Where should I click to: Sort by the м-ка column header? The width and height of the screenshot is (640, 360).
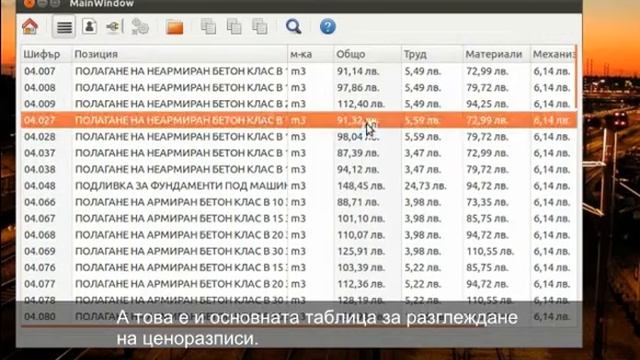(x=310, y=54)
